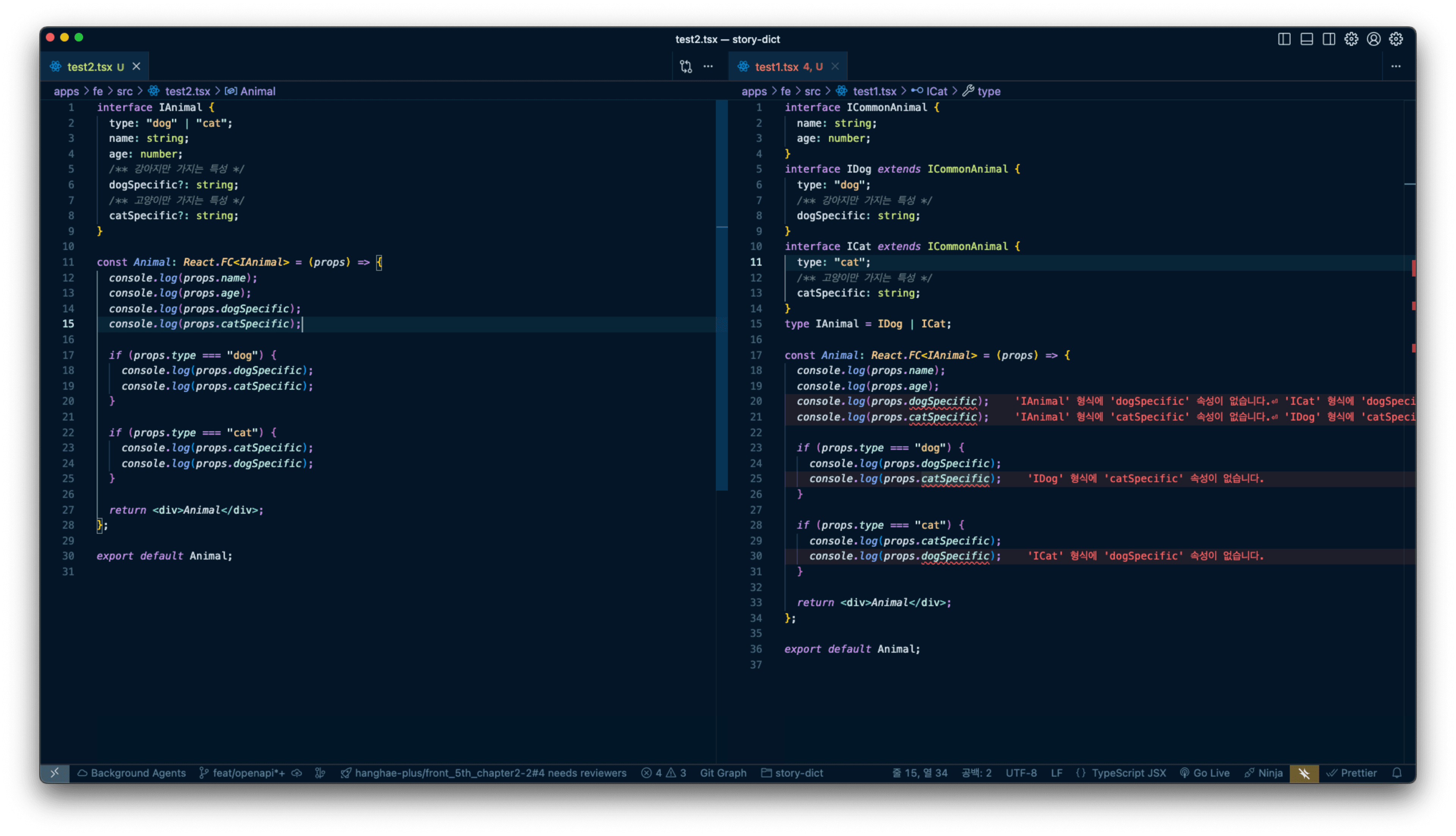The width and height of the screenshot is (1456, 836).
Task: Click warning count 3 triangle icon
Action: (676, 773)
